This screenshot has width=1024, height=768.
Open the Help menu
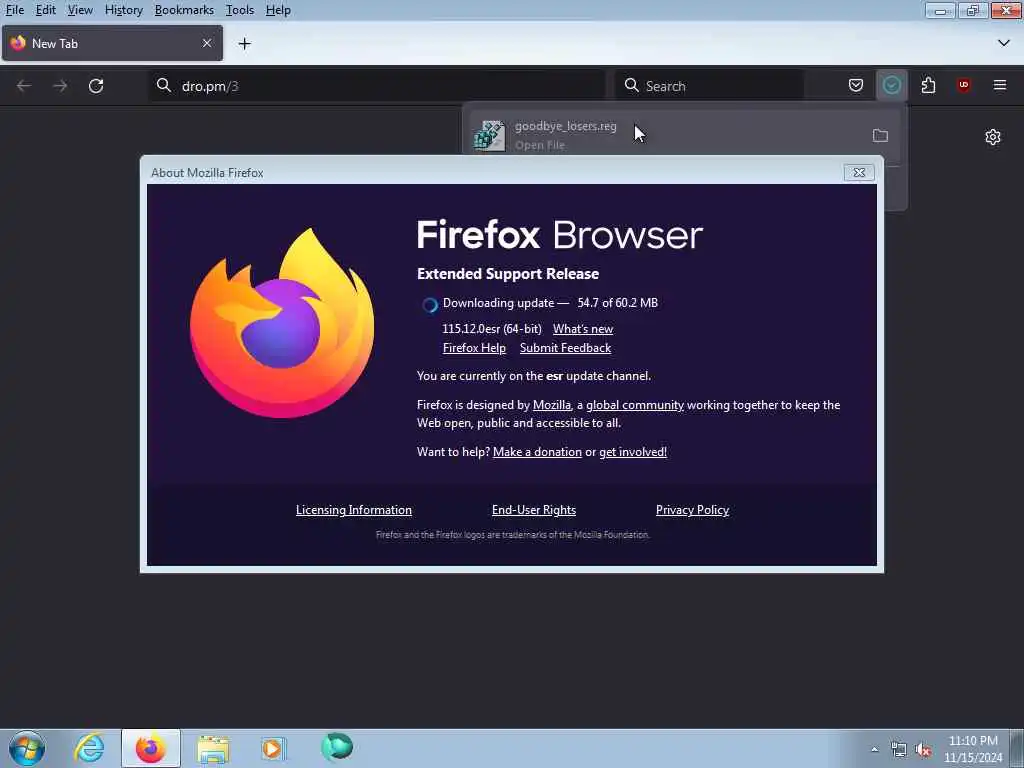coord(278,10)
